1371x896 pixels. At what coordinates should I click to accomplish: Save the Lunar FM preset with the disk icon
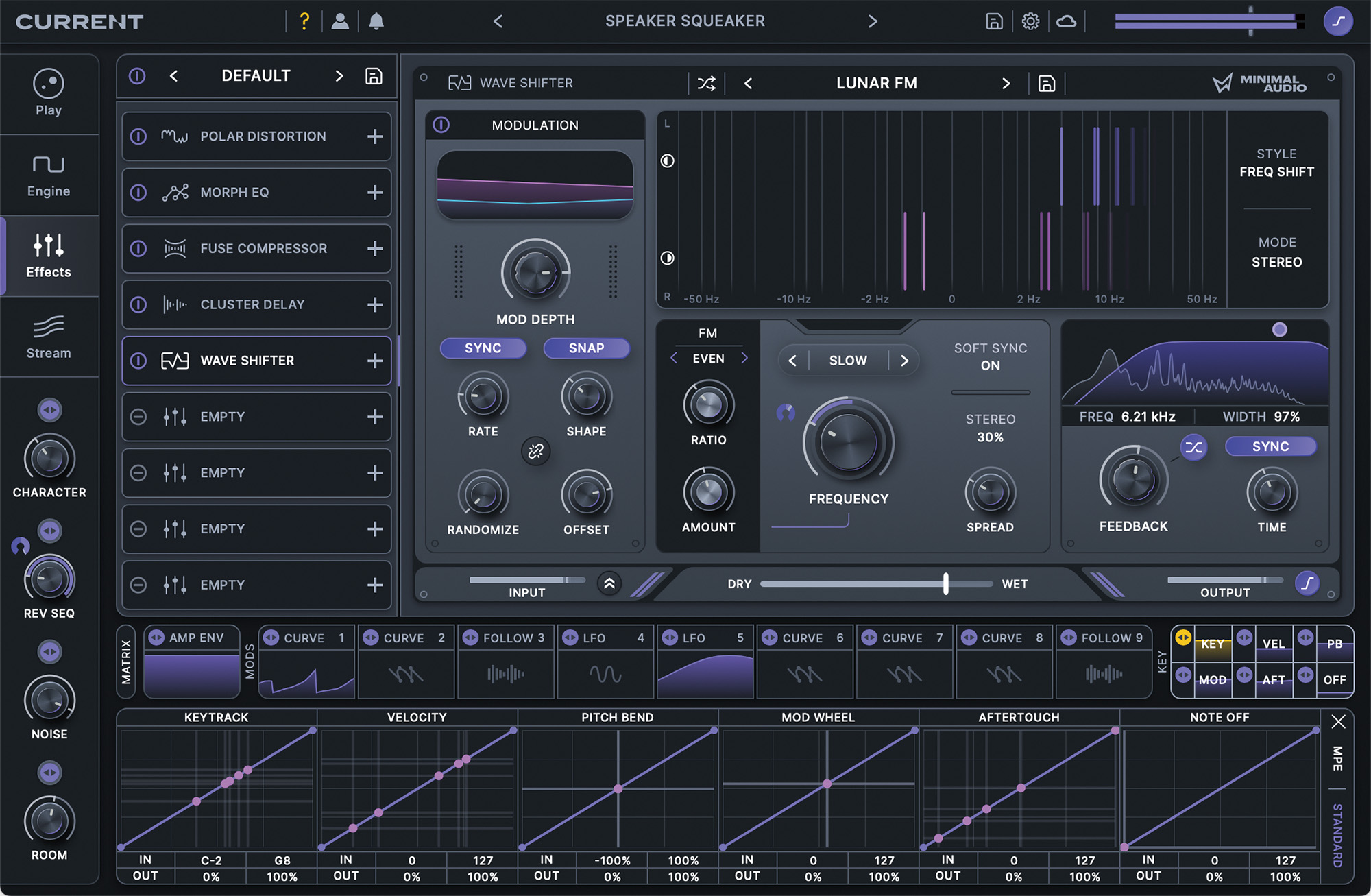pos(1045,83)
